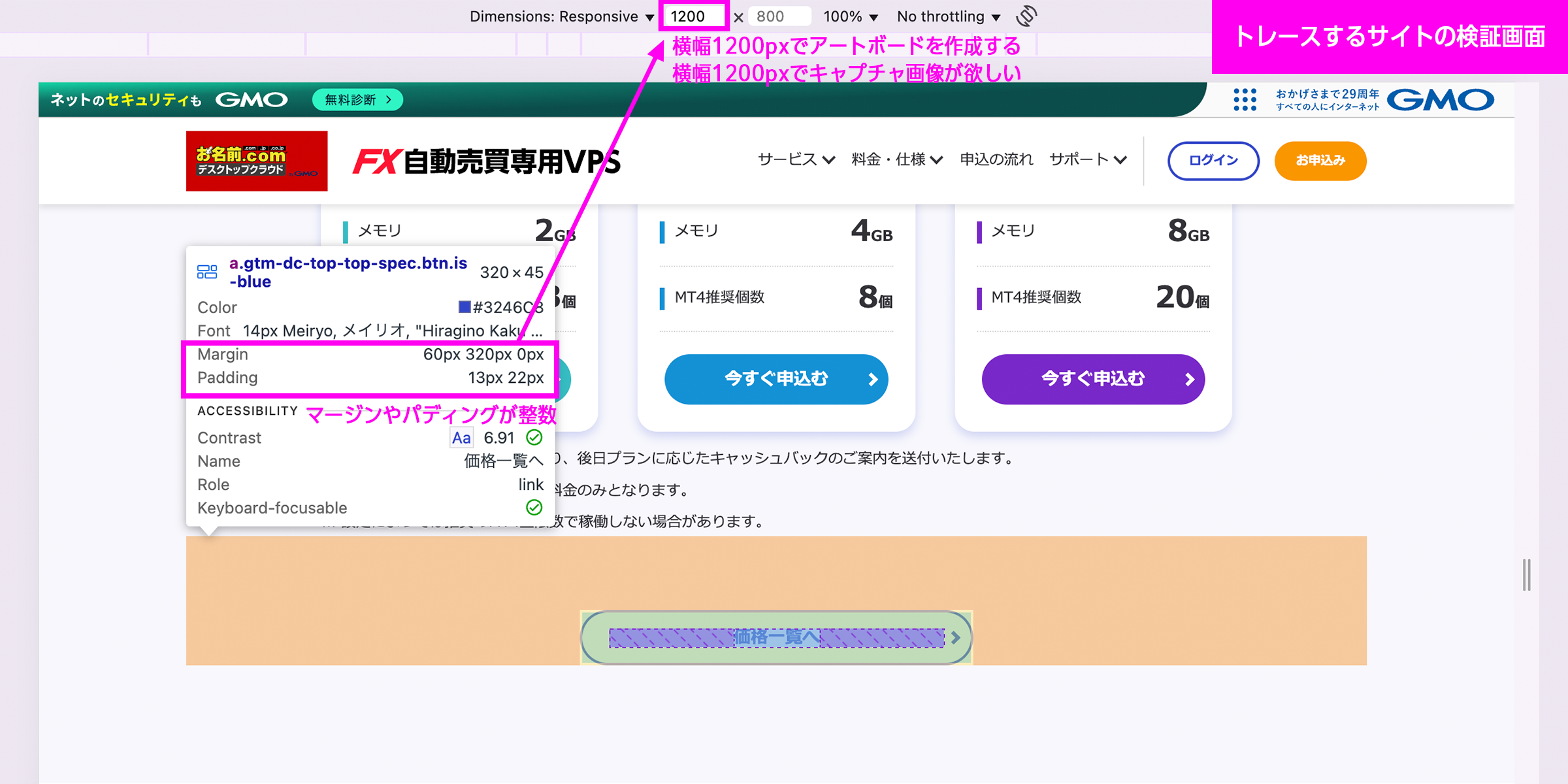Open the GMO services grid icon
This screenshot has width=1568, height=784.
click(1245, 100)
